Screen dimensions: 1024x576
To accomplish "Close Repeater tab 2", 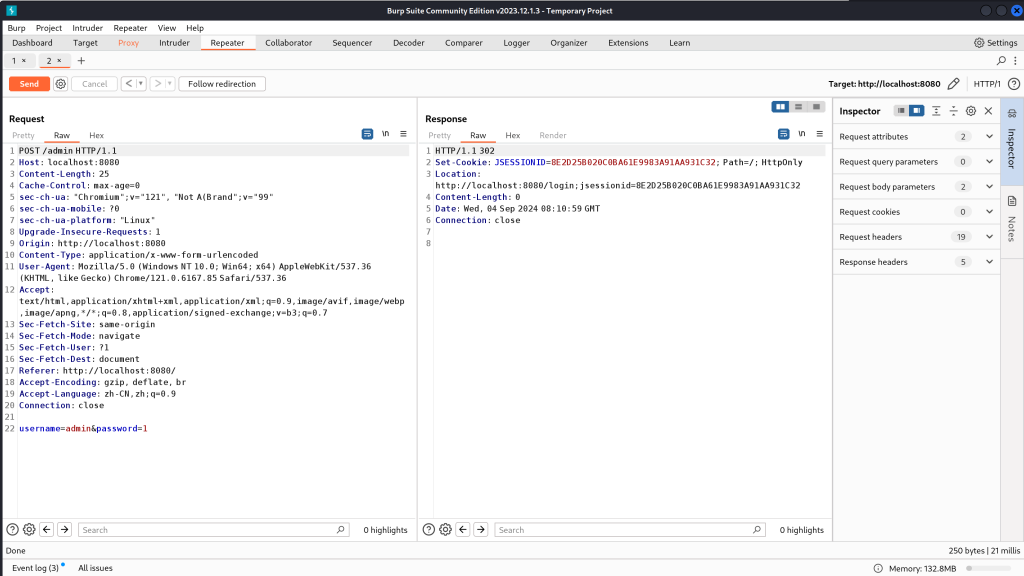I will click(59, 61).
